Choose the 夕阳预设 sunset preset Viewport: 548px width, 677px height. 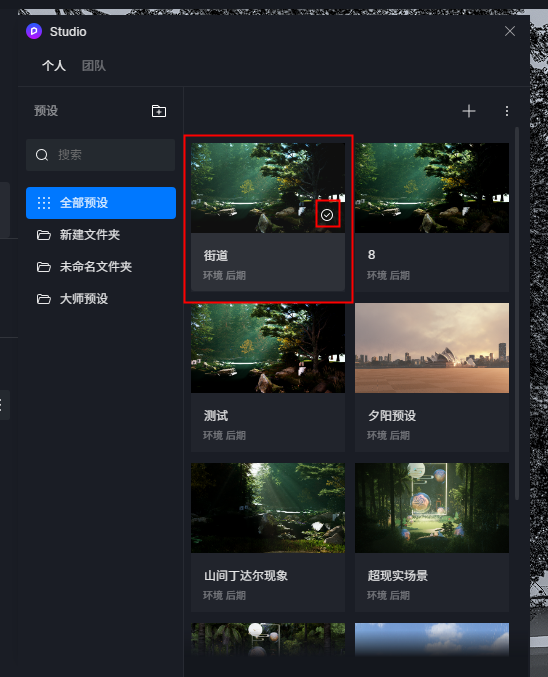[x=432, y=377]
